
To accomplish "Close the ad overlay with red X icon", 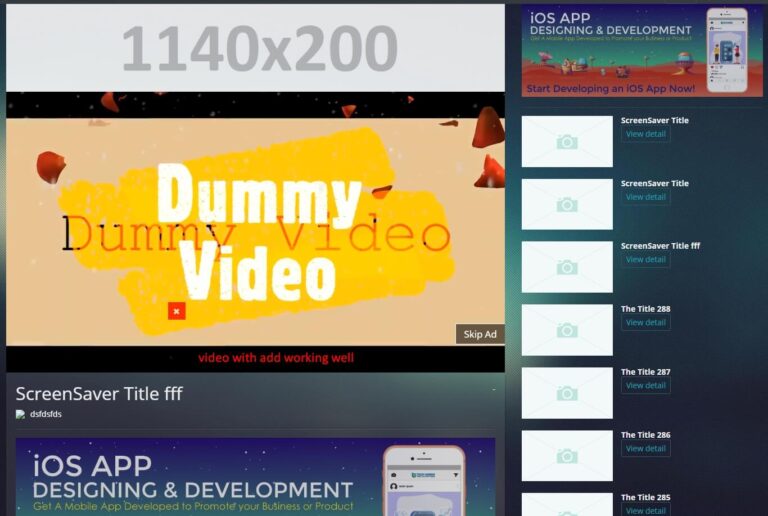I will click(176, 311).
